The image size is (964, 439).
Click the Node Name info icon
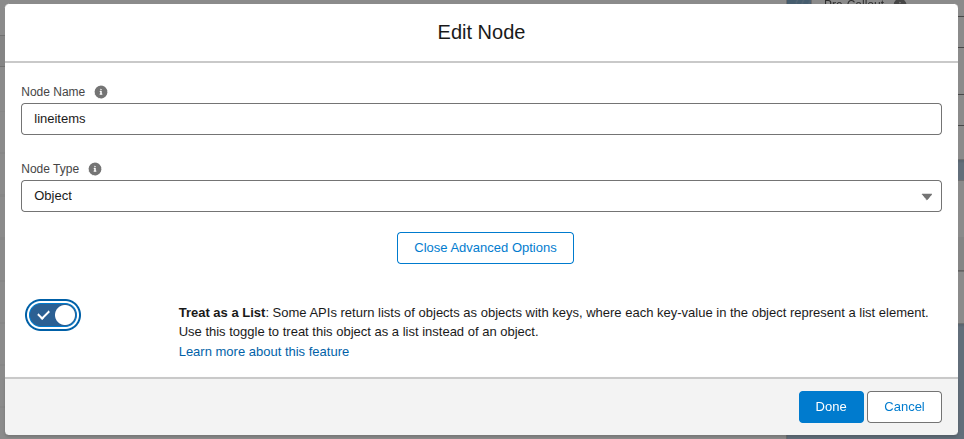(101, 92)
